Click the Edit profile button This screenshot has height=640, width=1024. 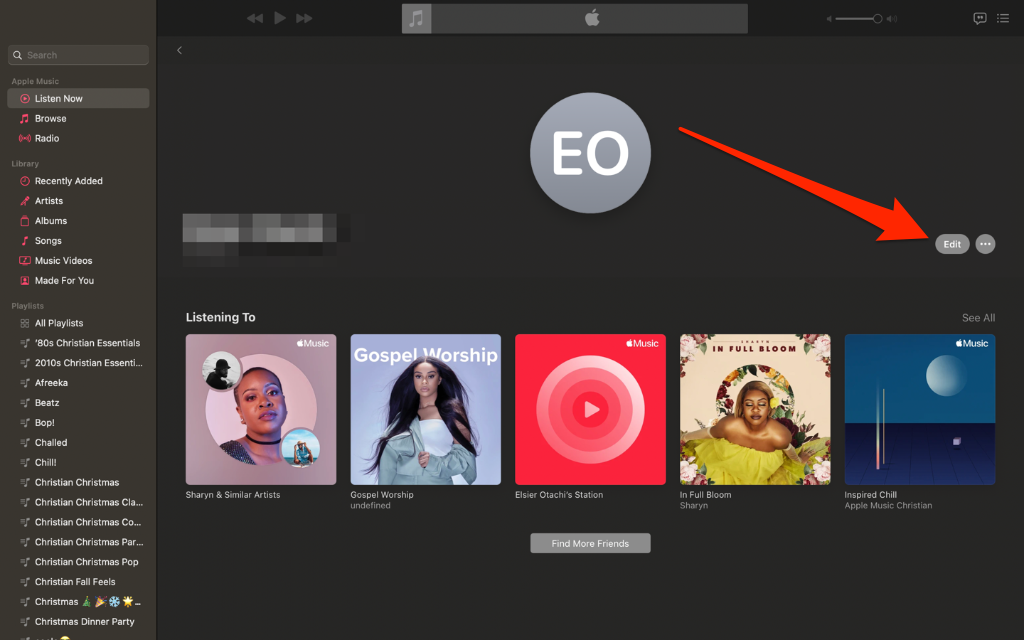pyautogui.click(x=952, y=244)
